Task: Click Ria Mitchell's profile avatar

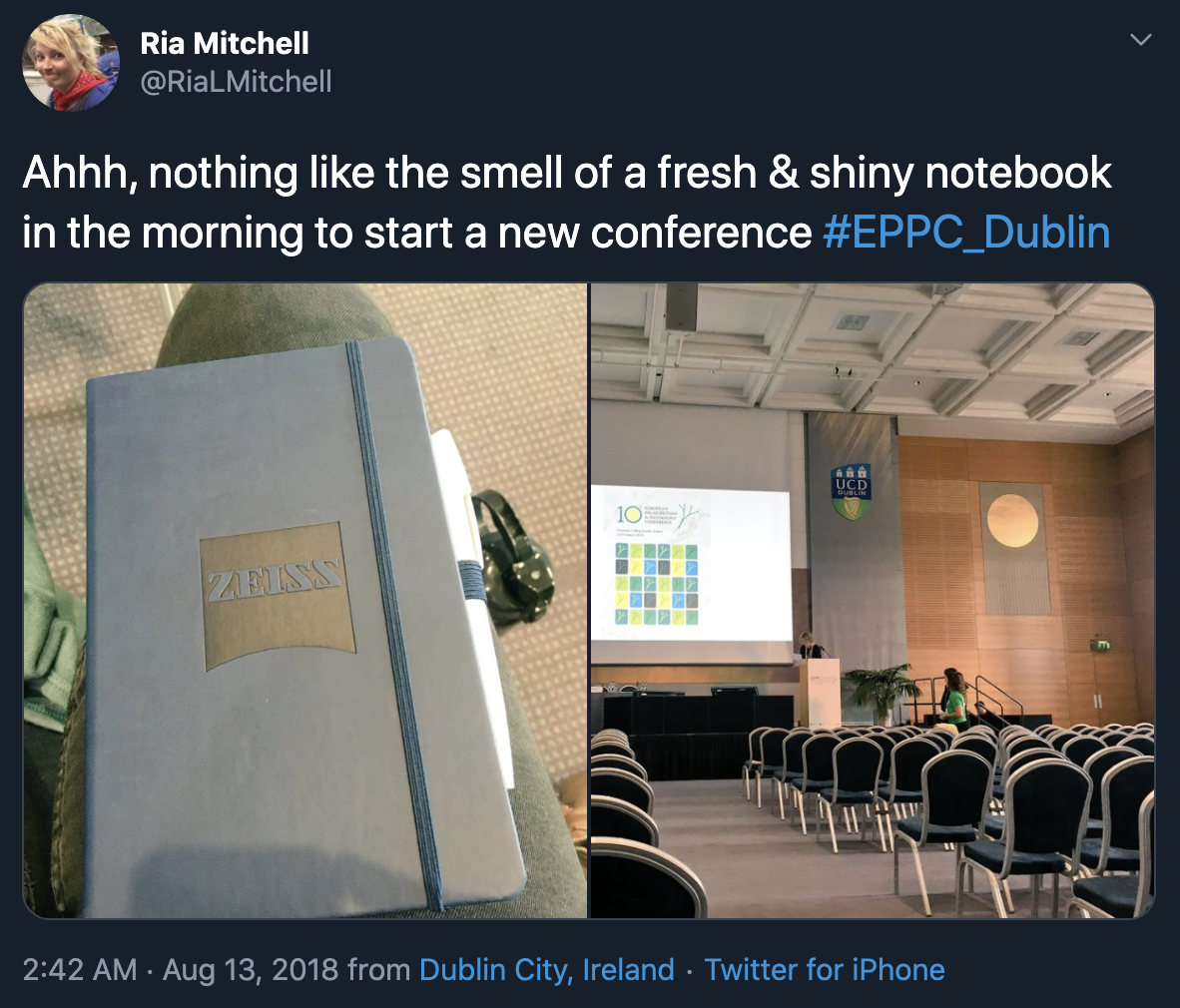Action: click(69, 64)
